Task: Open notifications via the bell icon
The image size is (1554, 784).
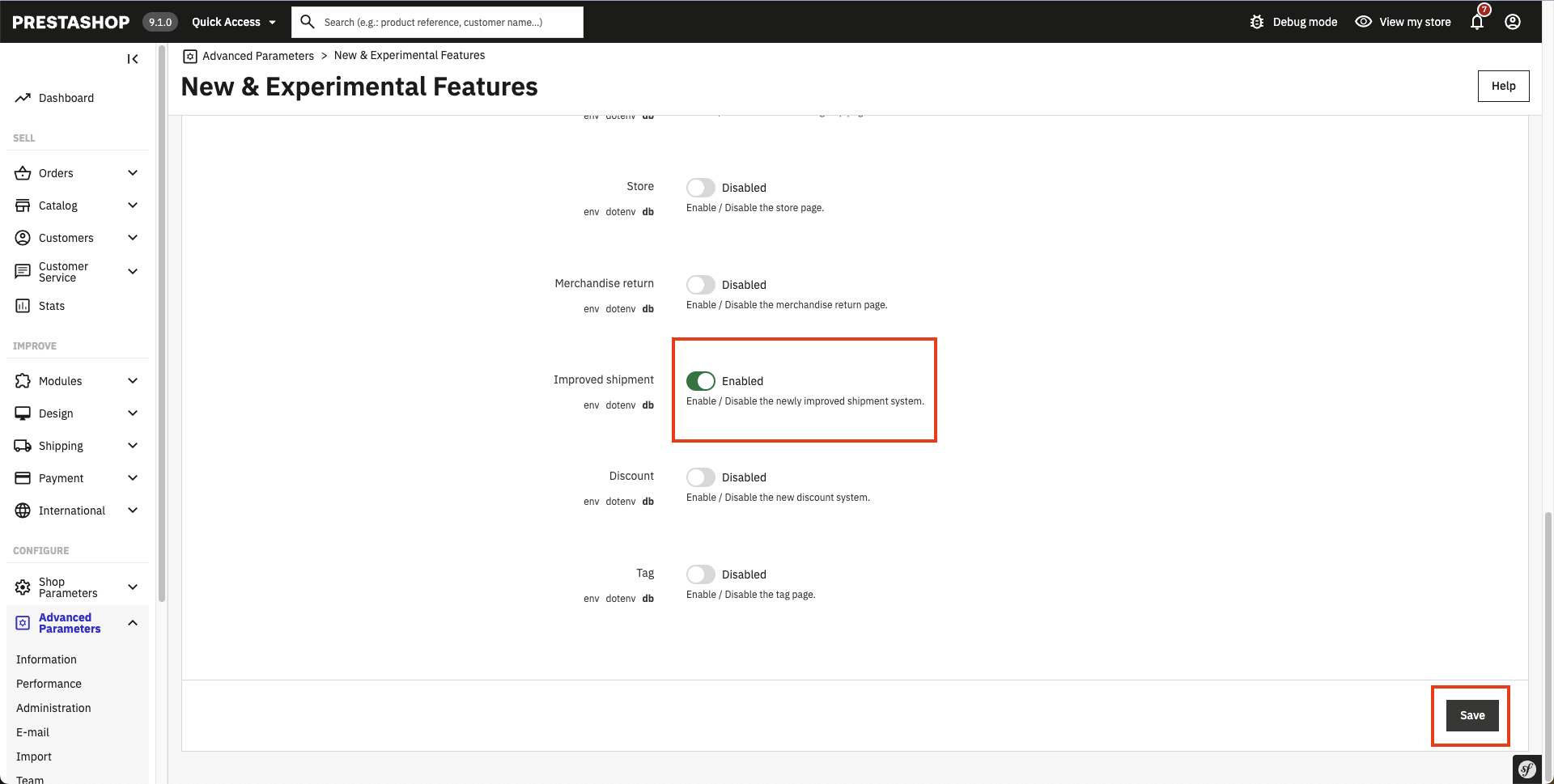Action: click(1476, 22)
